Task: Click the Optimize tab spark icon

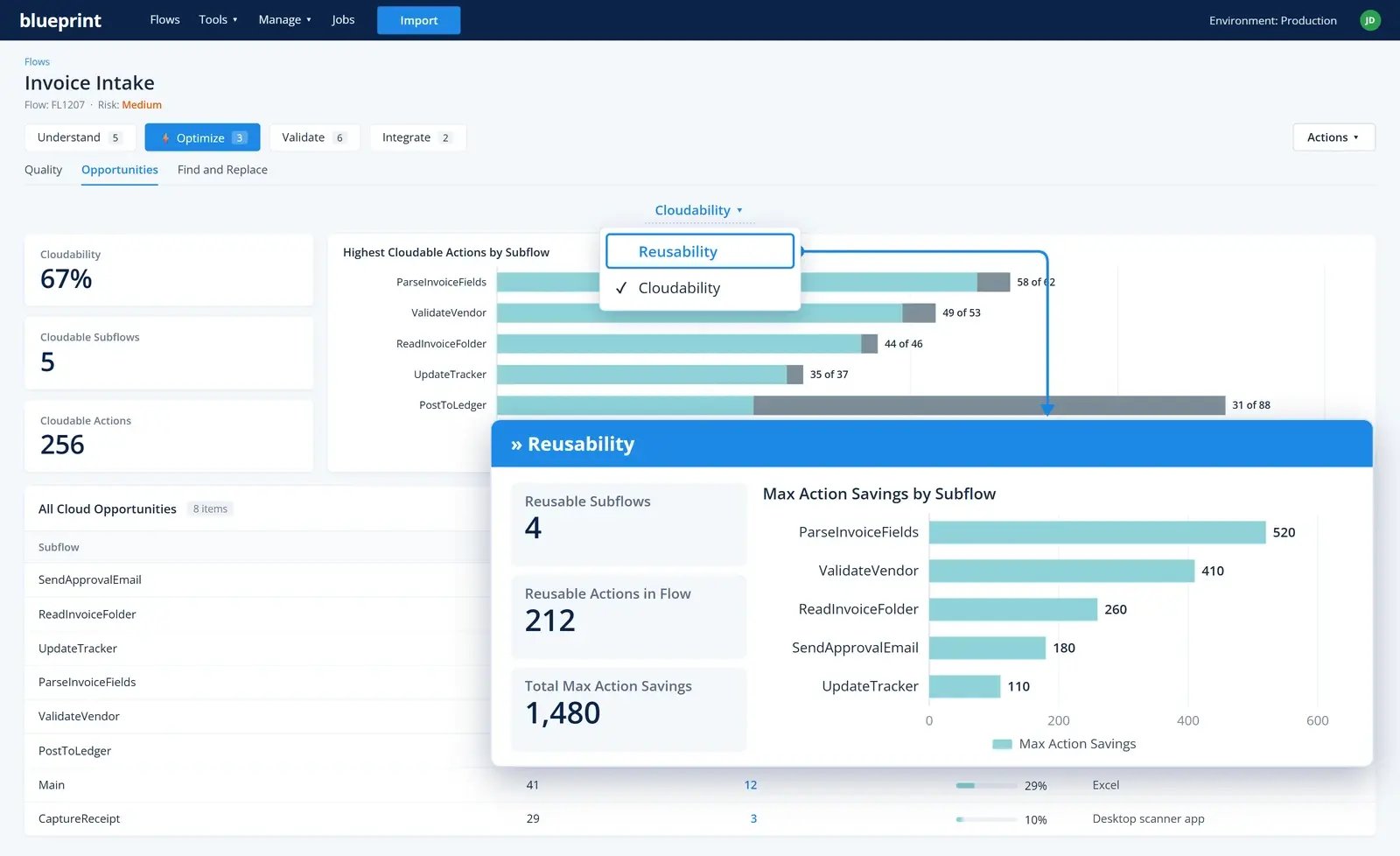Action: click(165, 137)
